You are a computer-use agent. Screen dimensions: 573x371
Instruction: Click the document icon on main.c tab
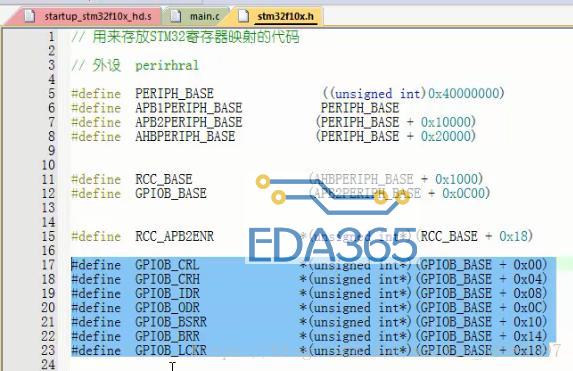click(176, 16)
